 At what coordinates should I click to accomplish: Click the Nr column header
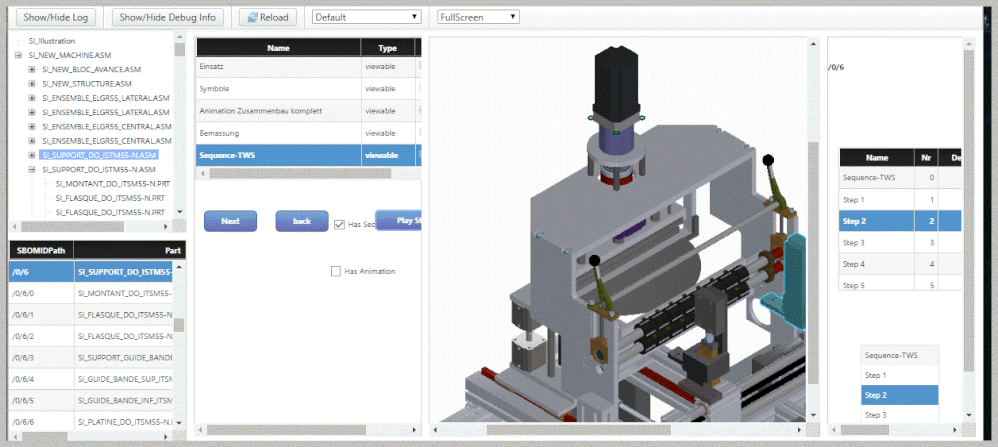[x=925, y=157]
